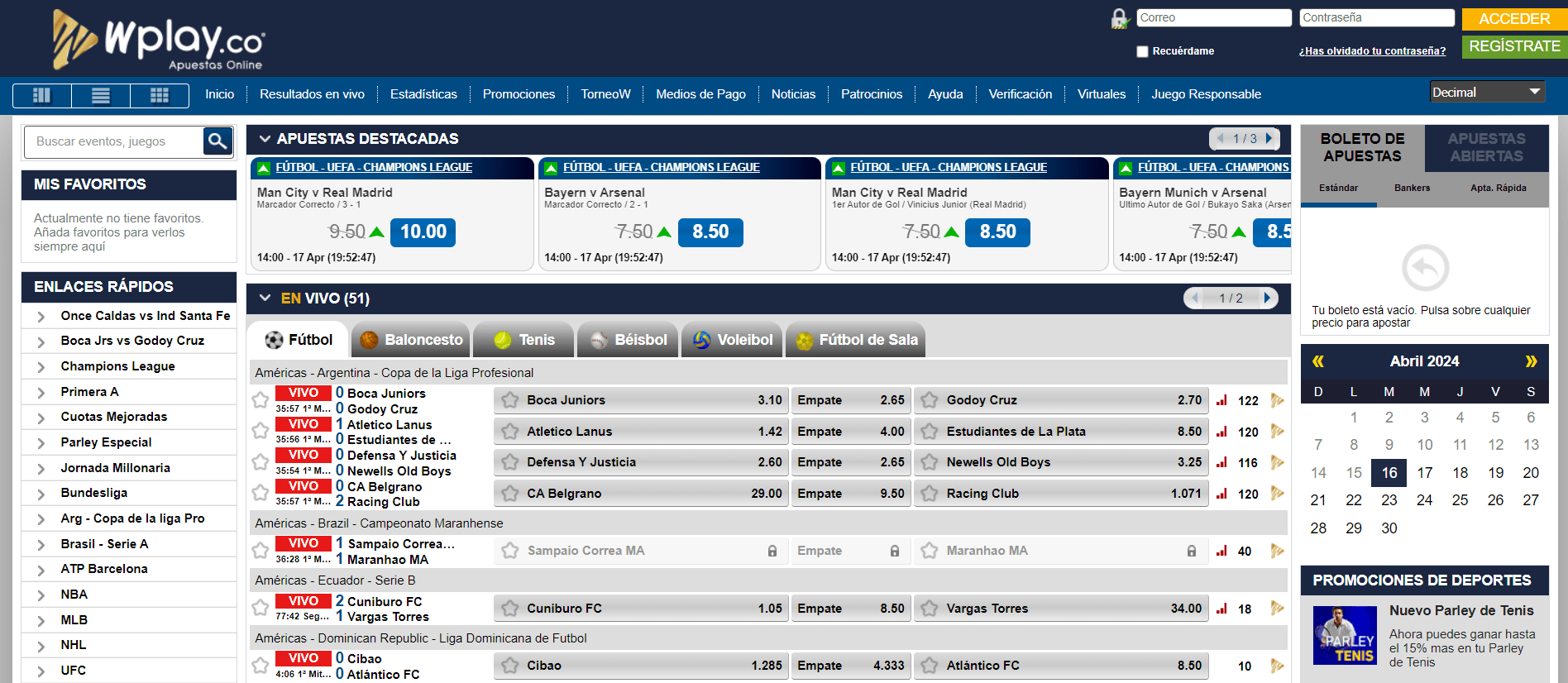Viewport: 1568px width, 683px height.
Task: Favorite the Sampaio Correa vs Maranhao match star
Action: 260,550
